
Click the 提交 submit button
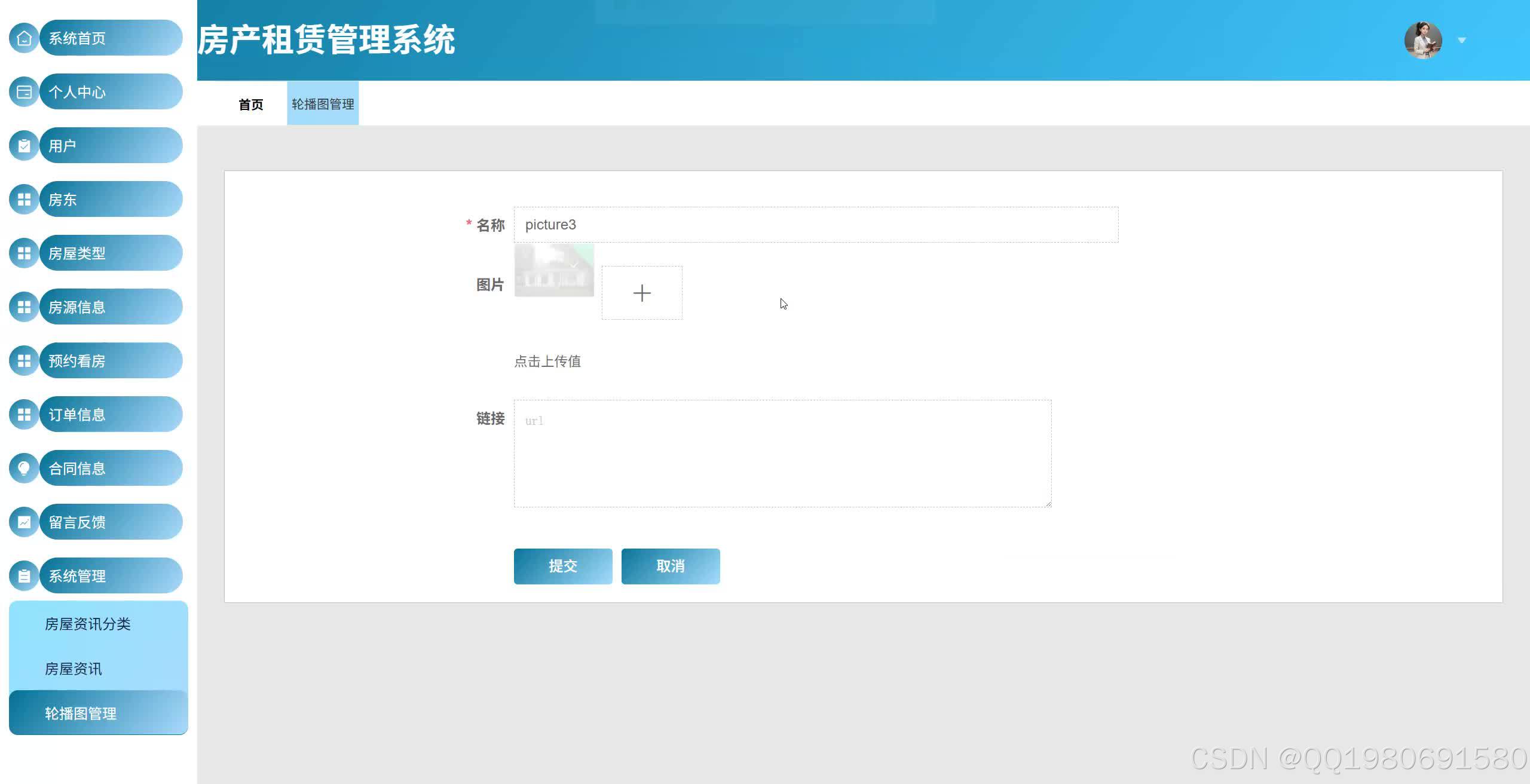point(562,566)
